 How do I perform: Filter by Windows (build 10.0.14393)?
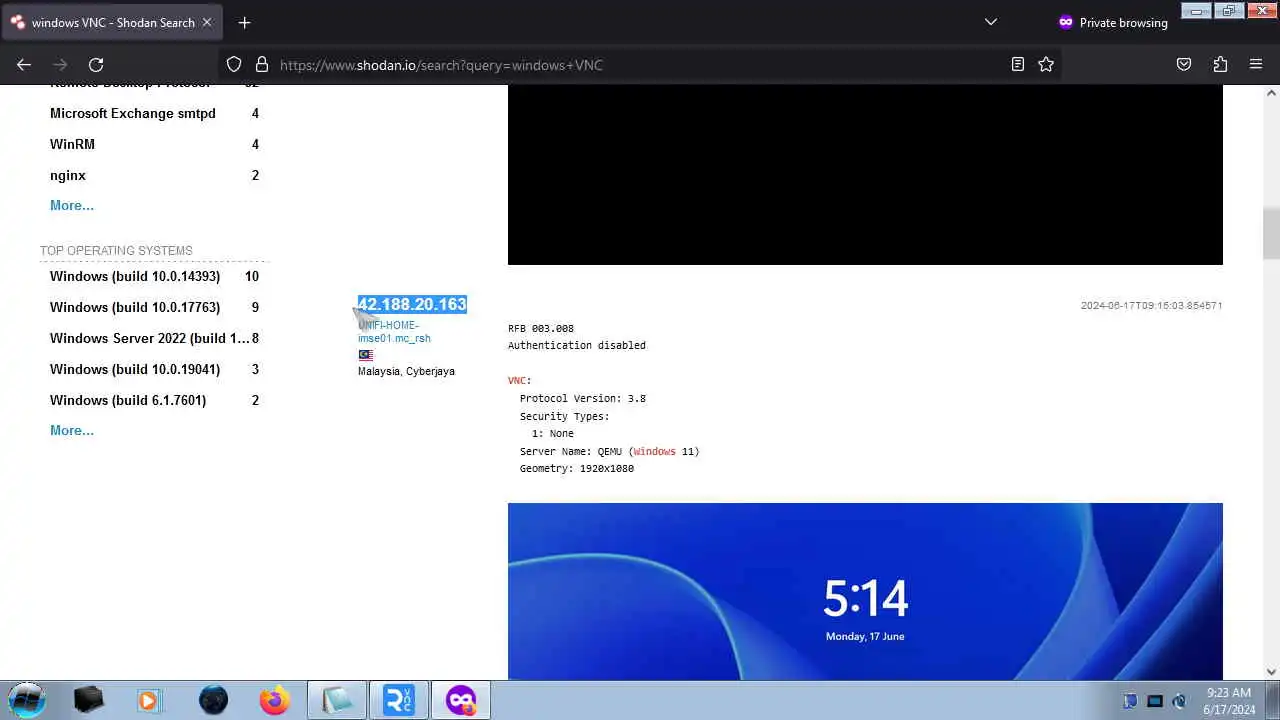click(135, 276)
